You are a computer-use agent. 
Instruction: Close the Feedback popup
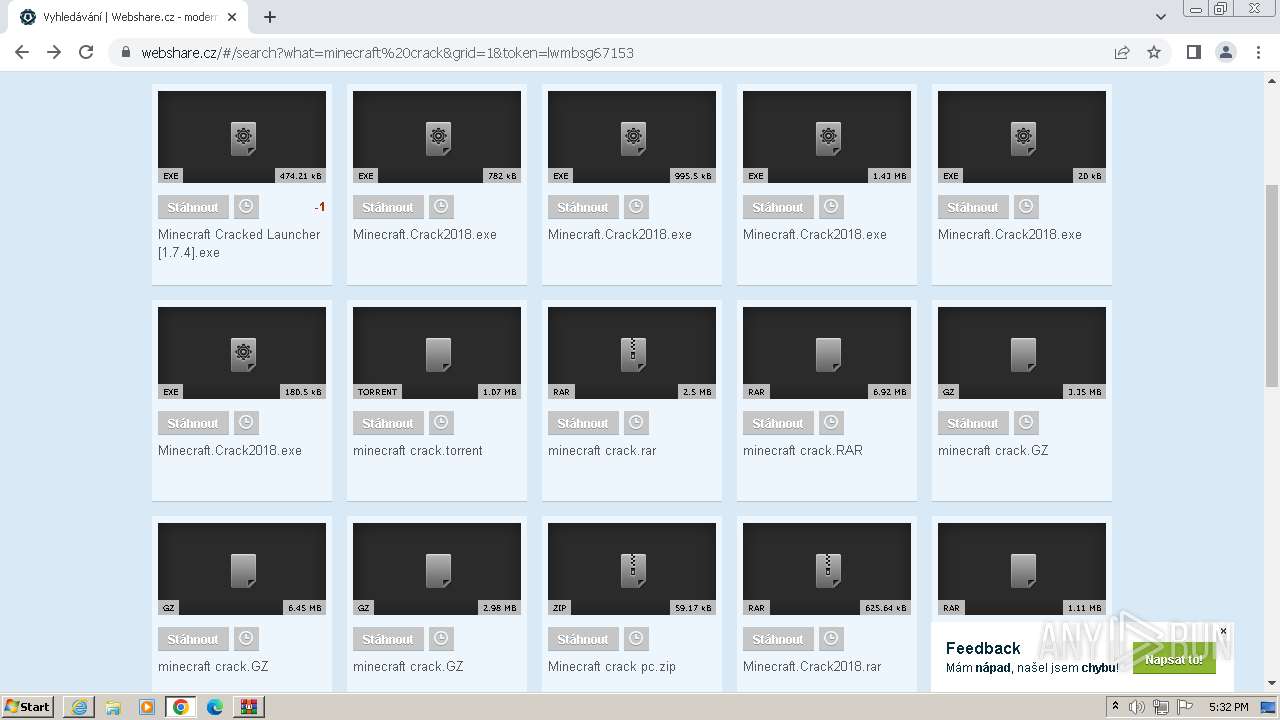tap(1223, 631)
